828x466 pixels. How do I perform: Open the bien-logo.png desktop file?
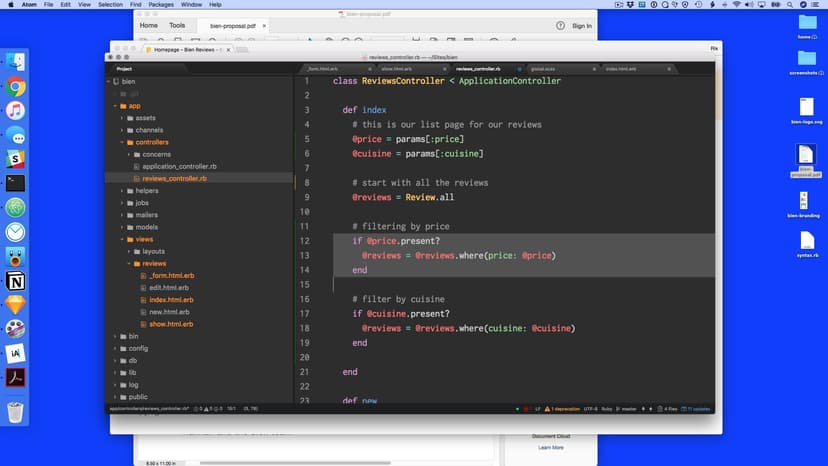click(806, 110)
